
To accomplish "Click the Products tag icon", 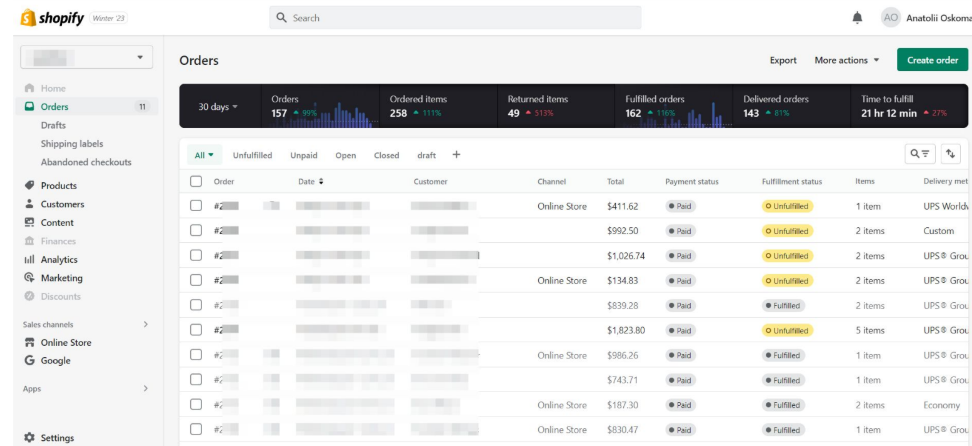I will click(x=29, y=185).
